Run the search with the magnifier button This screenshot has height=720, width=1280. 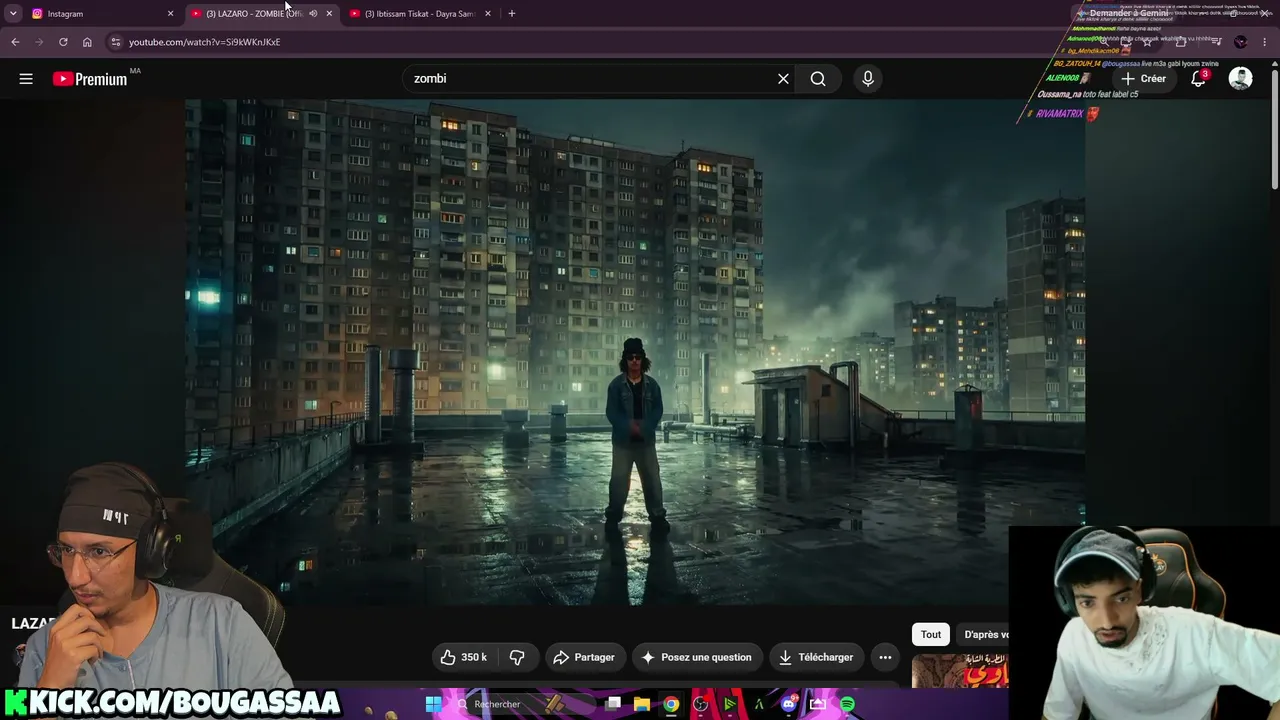[x=818, y=79]
